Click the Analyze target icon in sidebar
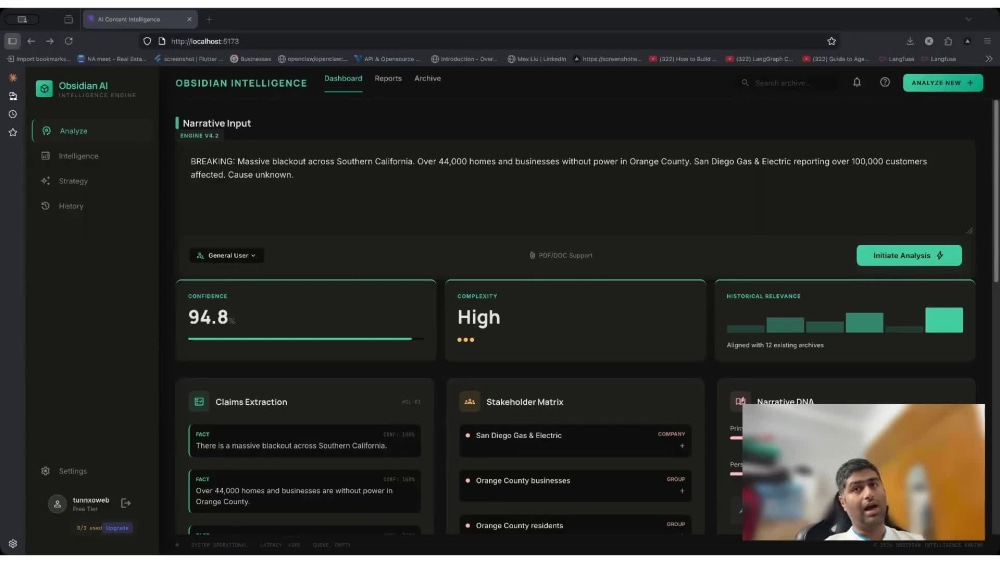Viewport: 1000px width, 563px height. pyautogui.click(x=47, y=131)
